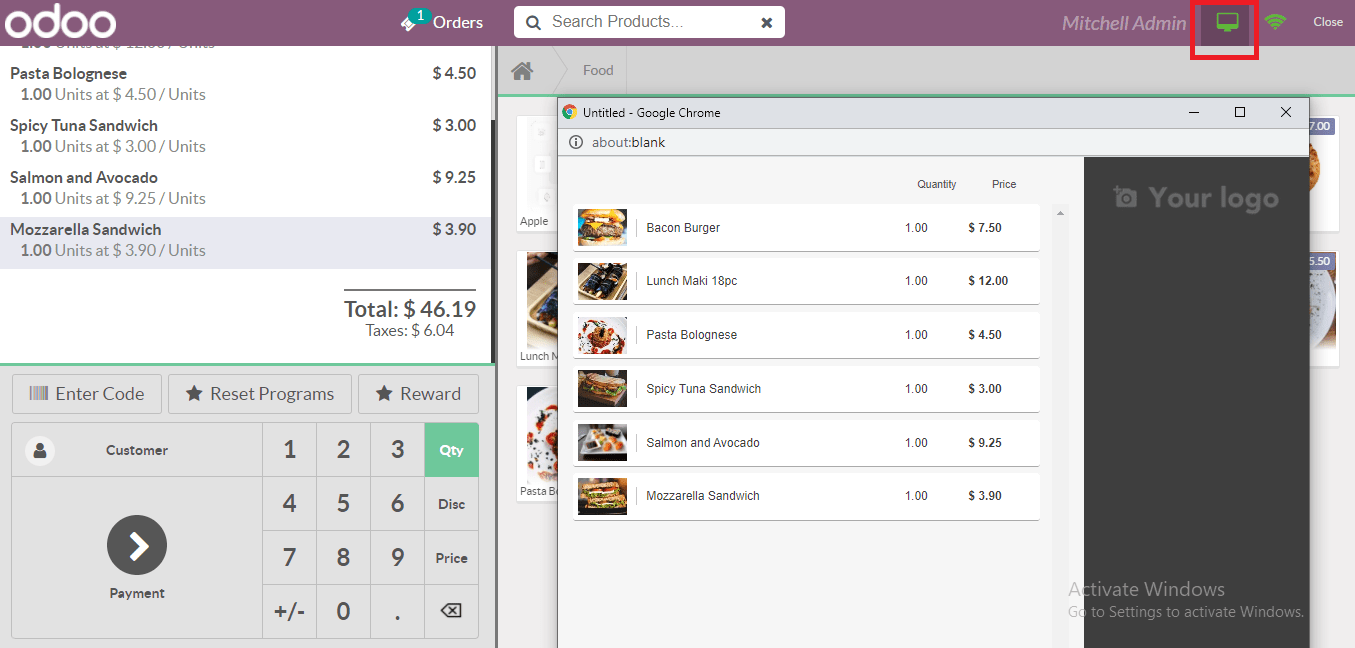Click the Mitchell Admin user name
This screenshot has width=1355, height=648.
tap(1124, 23)
